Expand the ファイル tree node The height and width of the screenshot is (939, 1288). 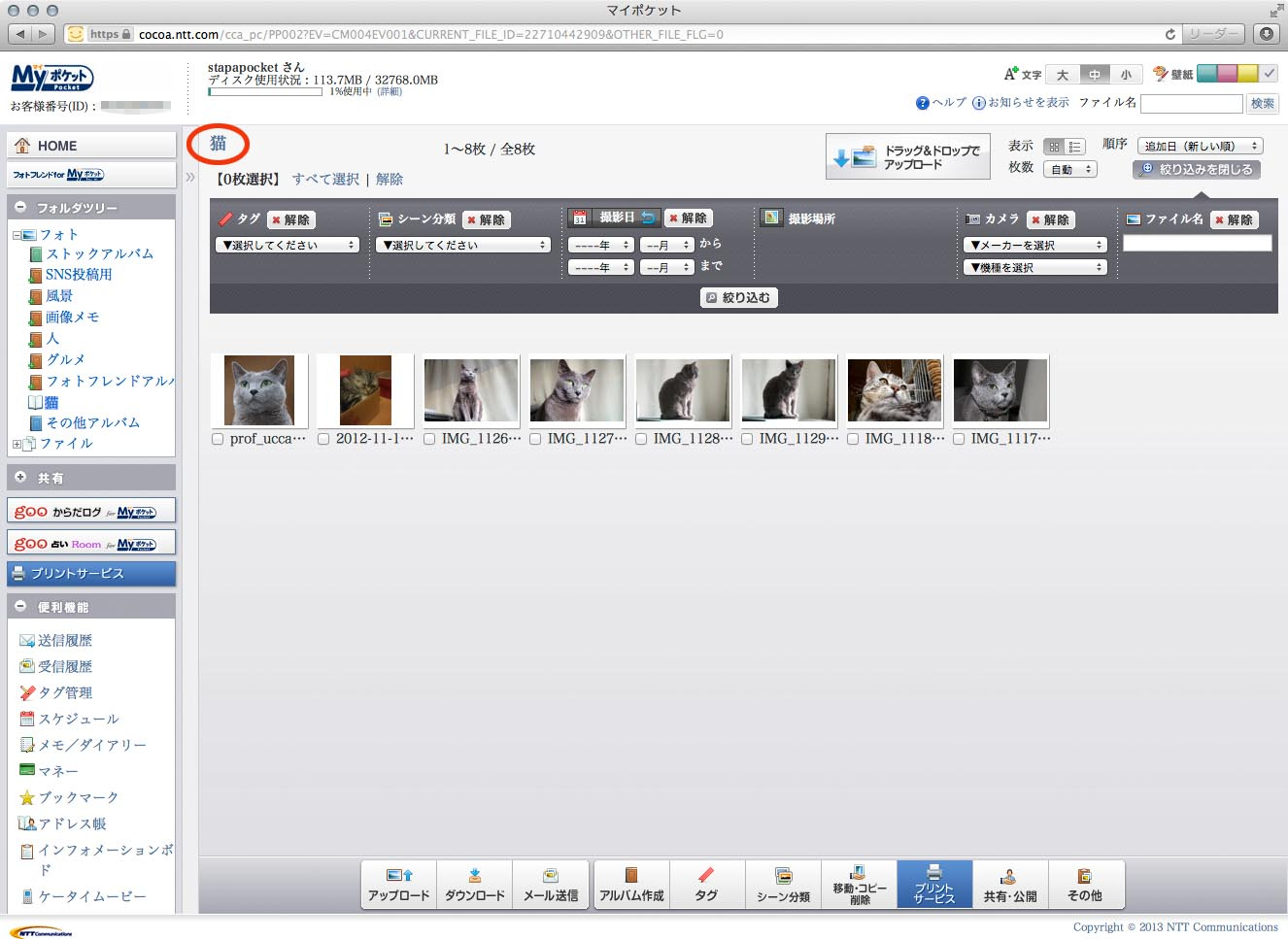pyautogui.click(x=17, y=445)
